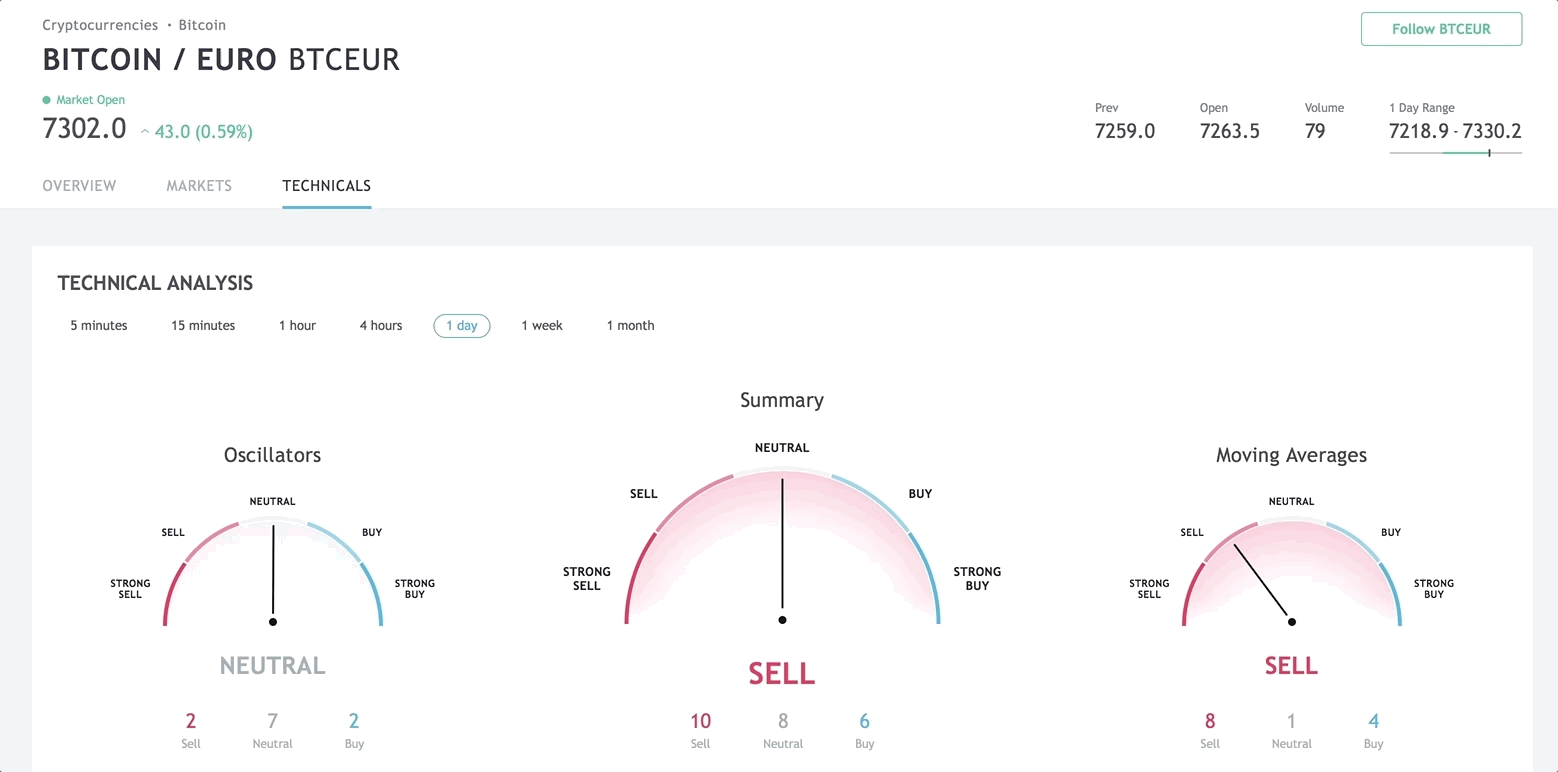Click the SELL result under Moving Averages
This screenshot has height=772, width=1558.
point(1291,665)
